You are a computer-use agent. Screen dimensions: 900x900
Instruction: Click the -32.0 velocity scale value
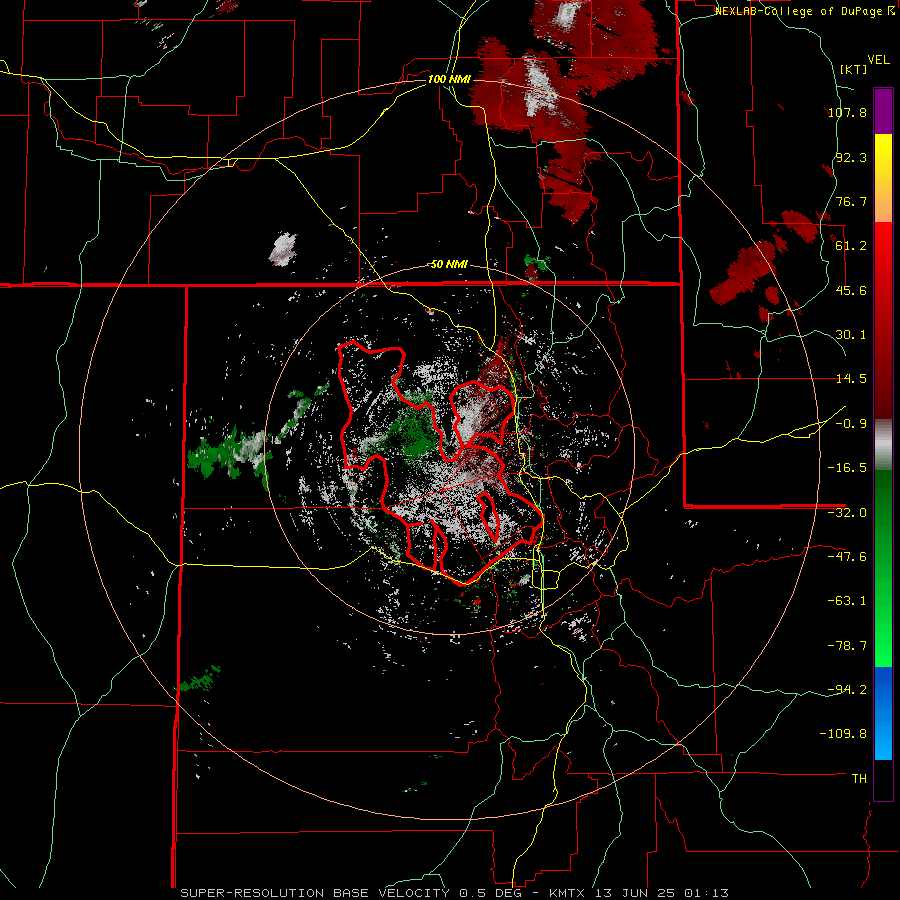tap(847, 513)
